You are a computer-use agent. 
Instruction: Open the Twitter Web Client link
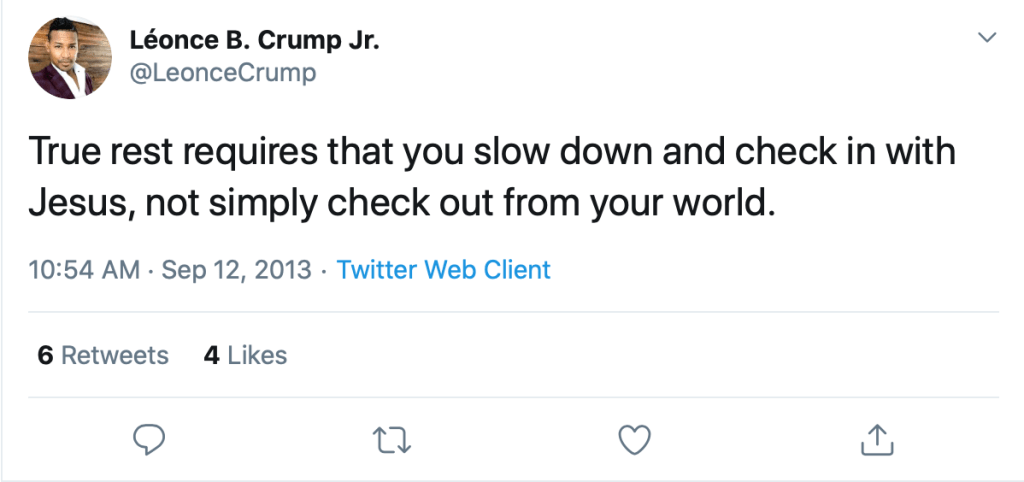443,270
